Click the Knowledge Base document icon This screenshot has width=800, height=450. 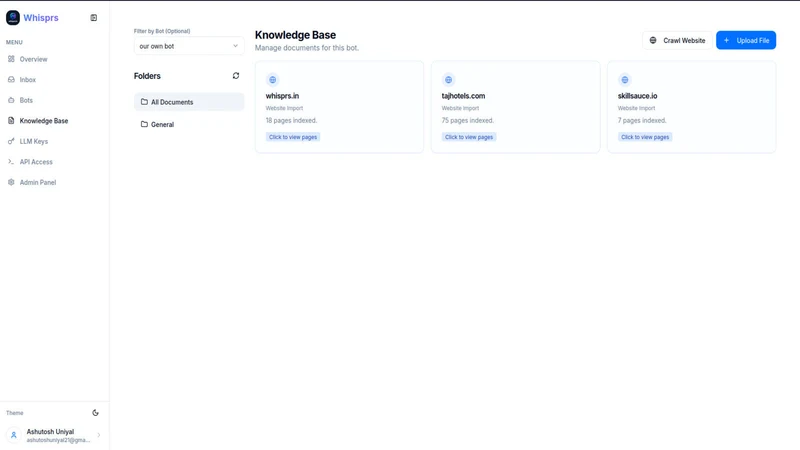(x=11, y=121)
